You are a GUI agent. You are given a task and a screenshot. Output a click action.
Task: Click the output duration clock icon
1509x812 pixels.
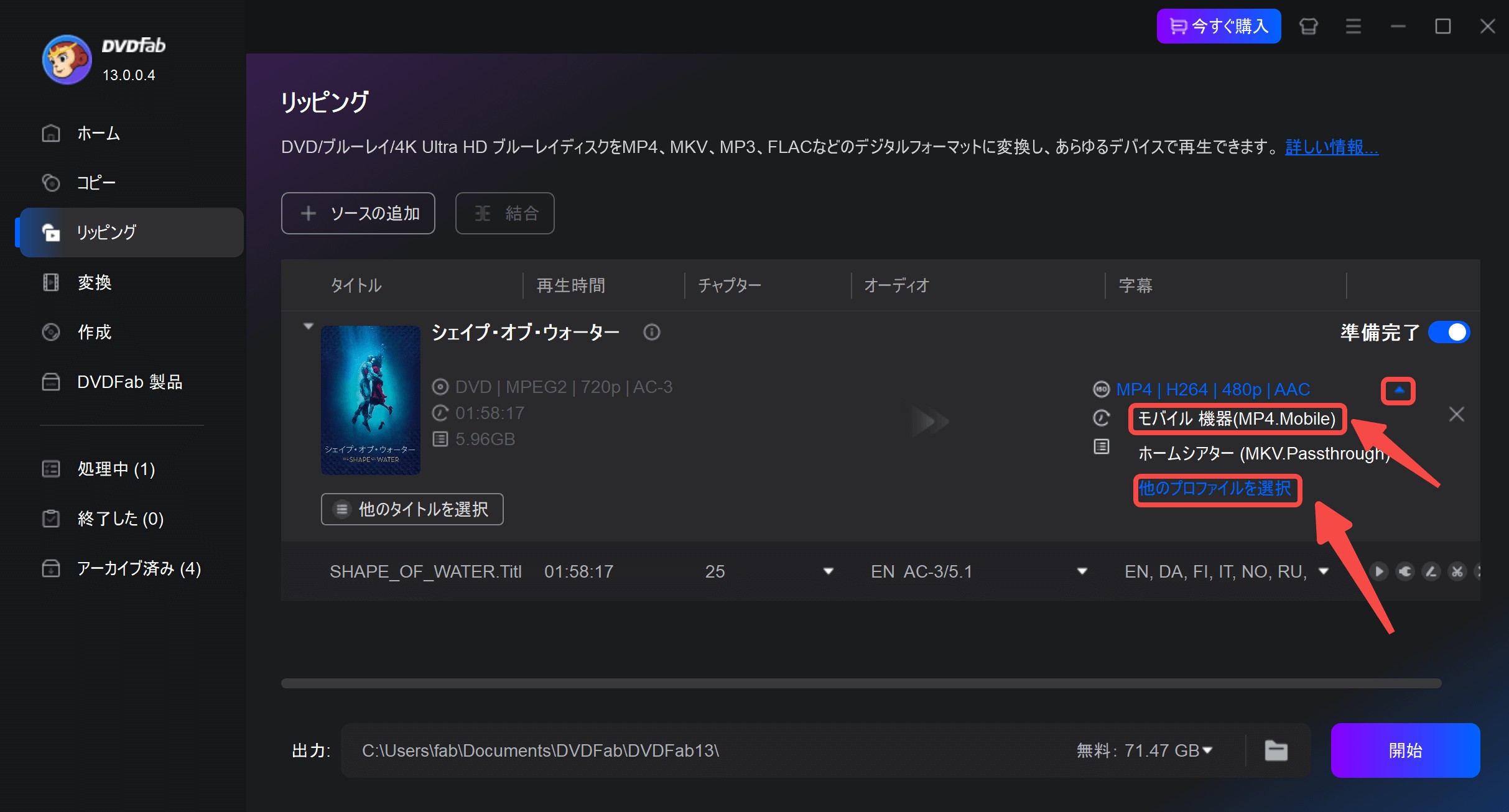(x=1102, y=418)
